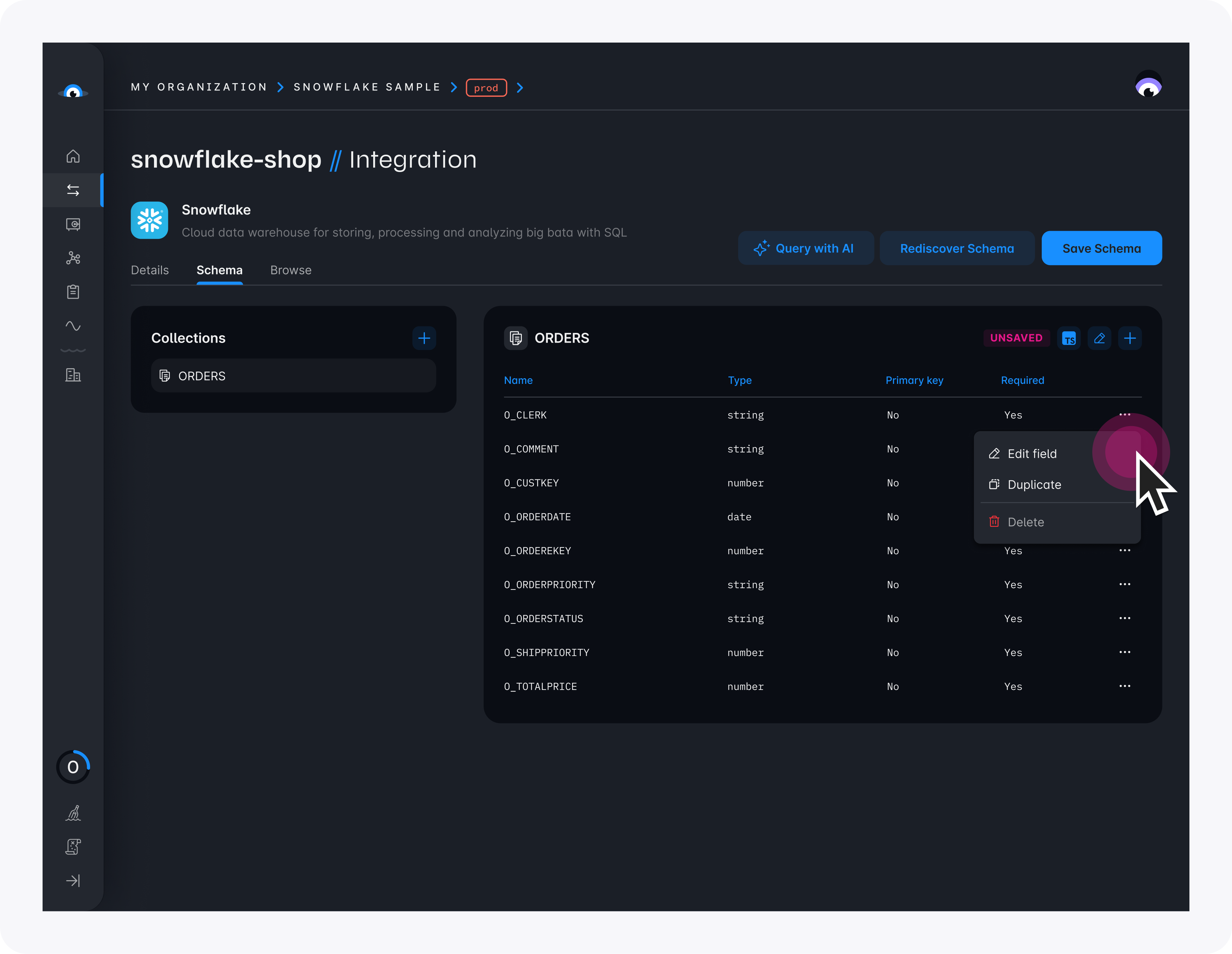Open options menu for O_TOTALPRICE row
Screen dimensions: 1232x954
pos(1125,686)
